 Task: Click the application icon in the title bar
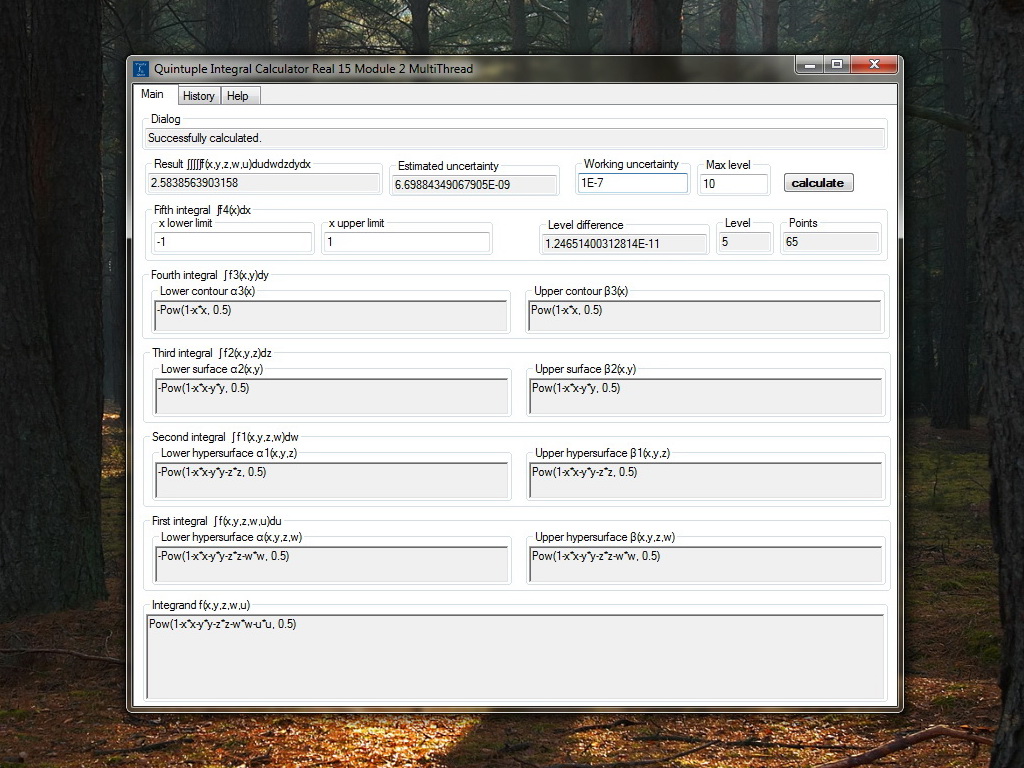(x=141, y=69)
